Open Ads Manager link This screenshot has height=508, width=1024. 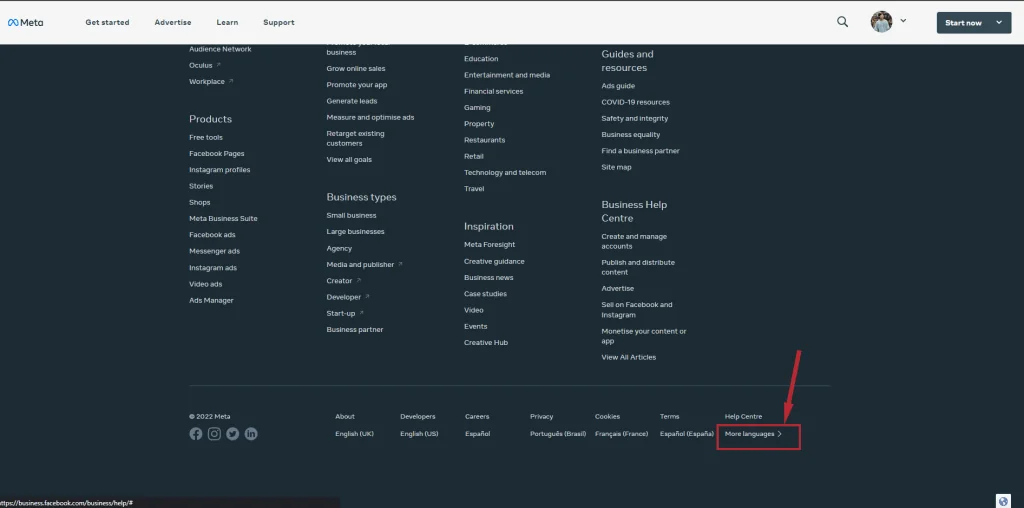point(211,300)
